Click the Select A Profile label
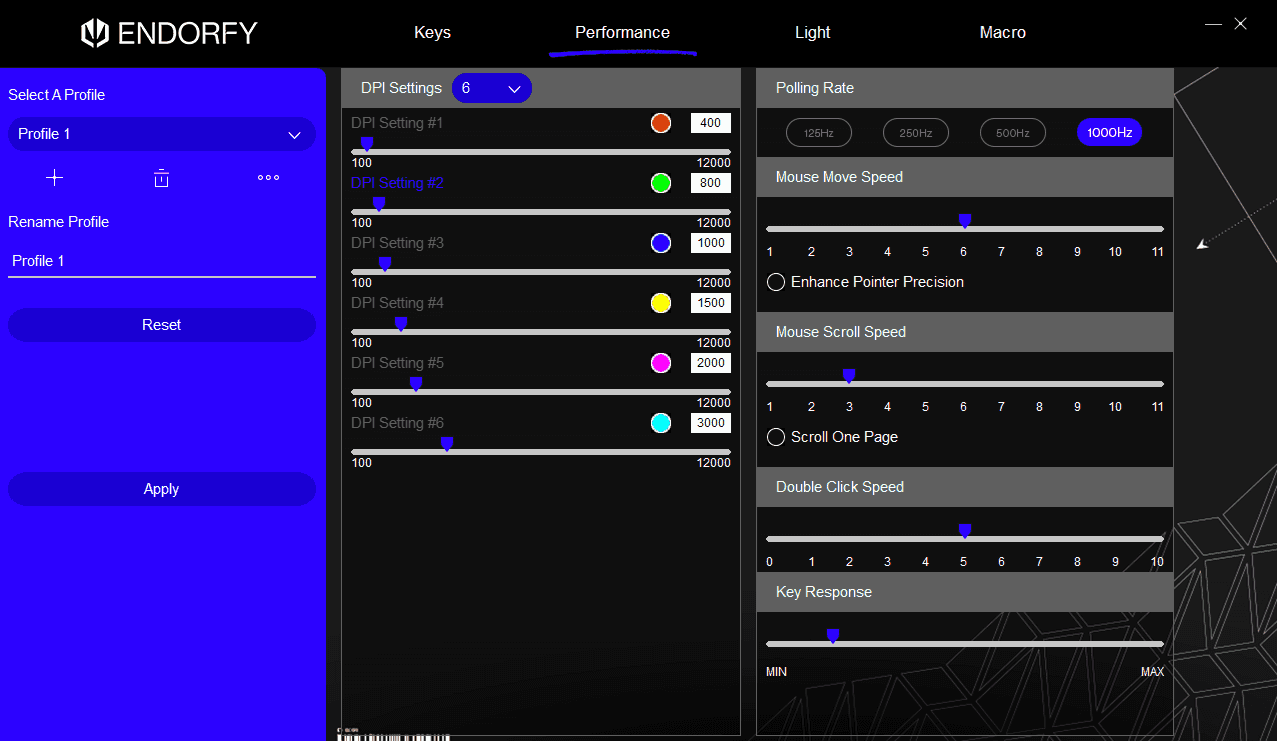Image resolution: width=1277 pixels, height=741 pixels. click(x=57, y=95)
